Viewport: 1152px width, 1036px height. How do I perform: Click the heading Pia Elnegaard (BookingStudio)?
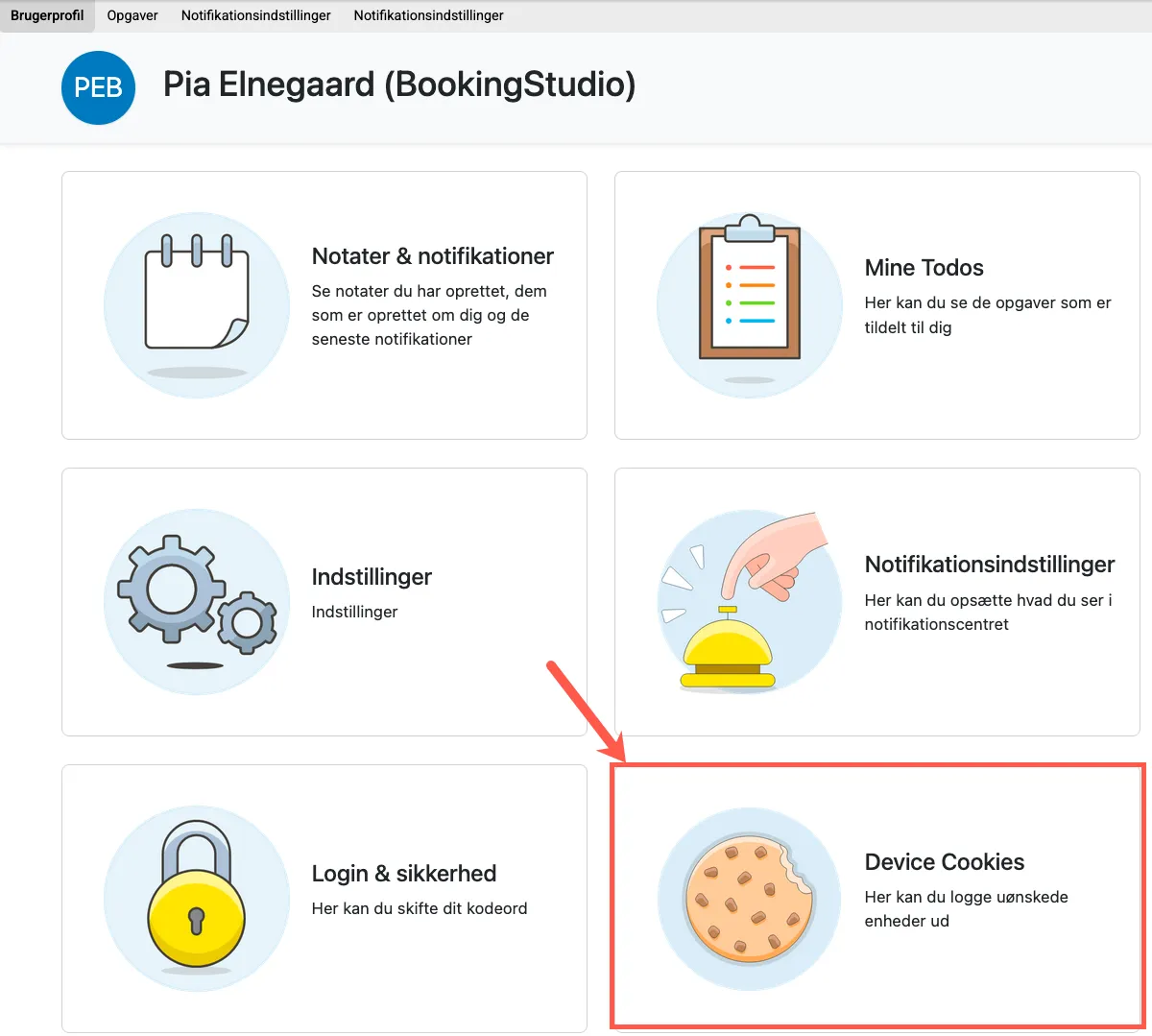click(x=400, y=85)
